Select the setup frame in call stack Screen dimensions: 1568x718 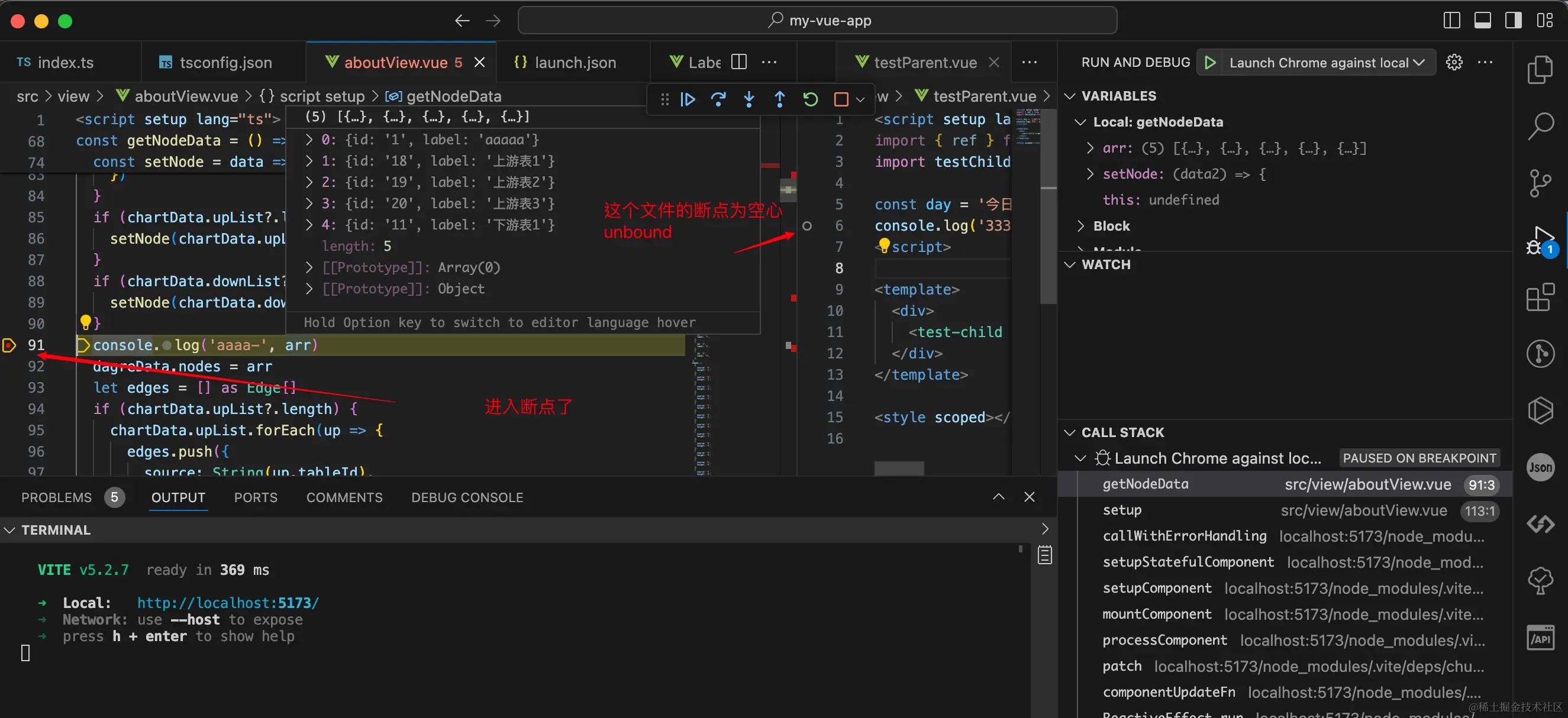[1122, 510]
